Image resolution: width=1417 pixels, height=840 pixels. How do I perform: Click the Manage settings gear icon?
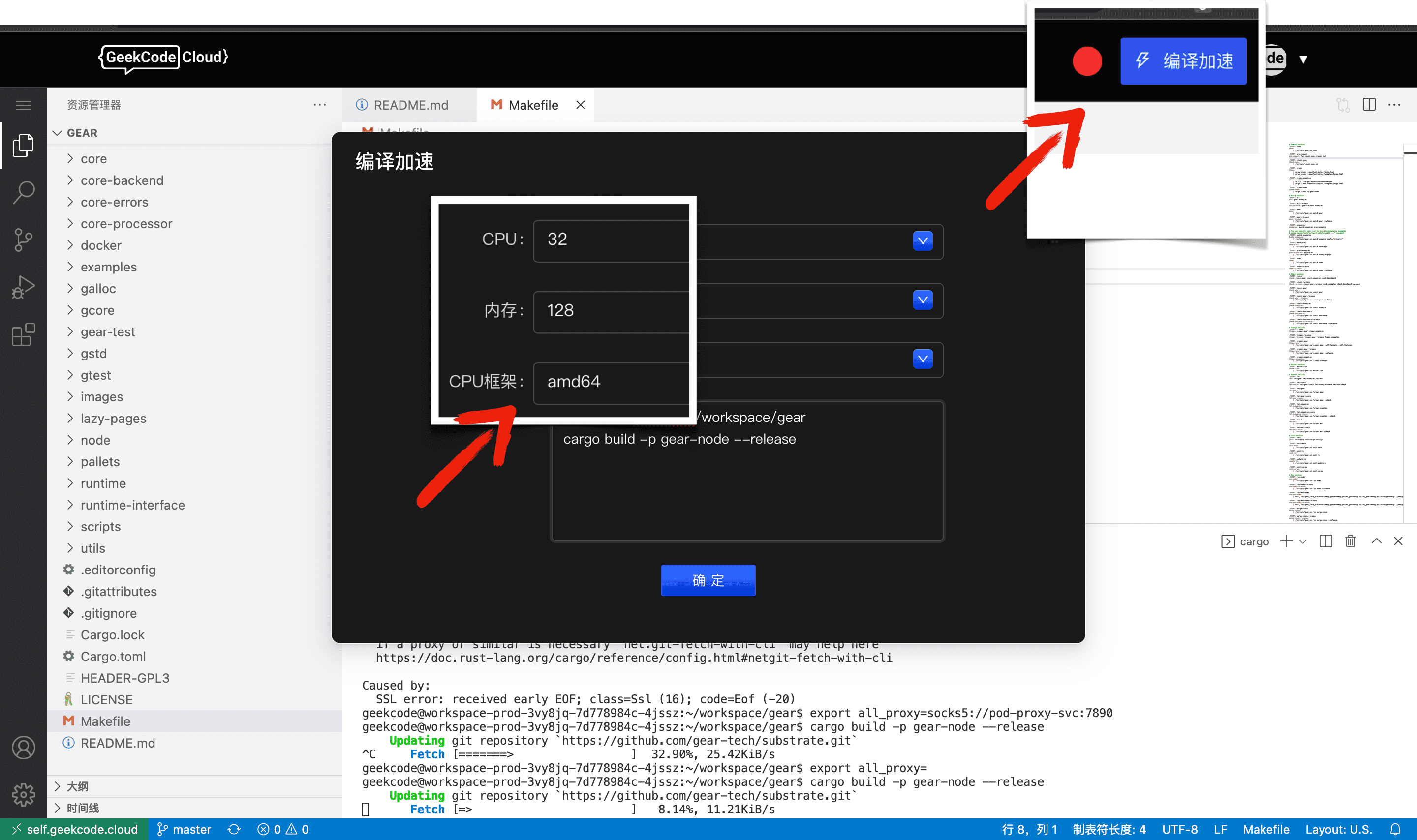coord(23,794)
